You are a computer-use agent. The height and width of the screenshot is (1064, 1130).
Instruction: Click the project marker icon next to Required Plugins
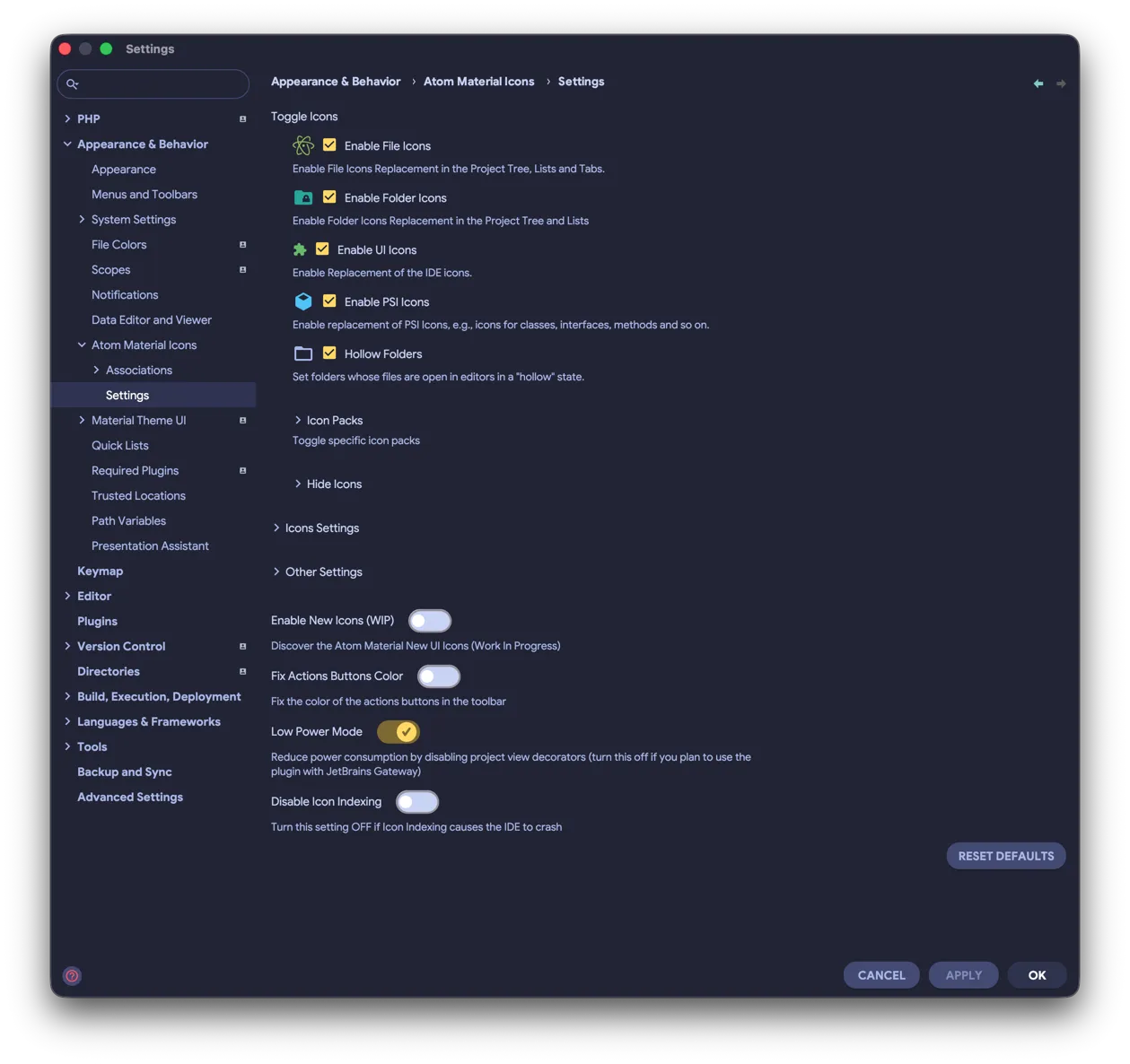click(242, 470)
